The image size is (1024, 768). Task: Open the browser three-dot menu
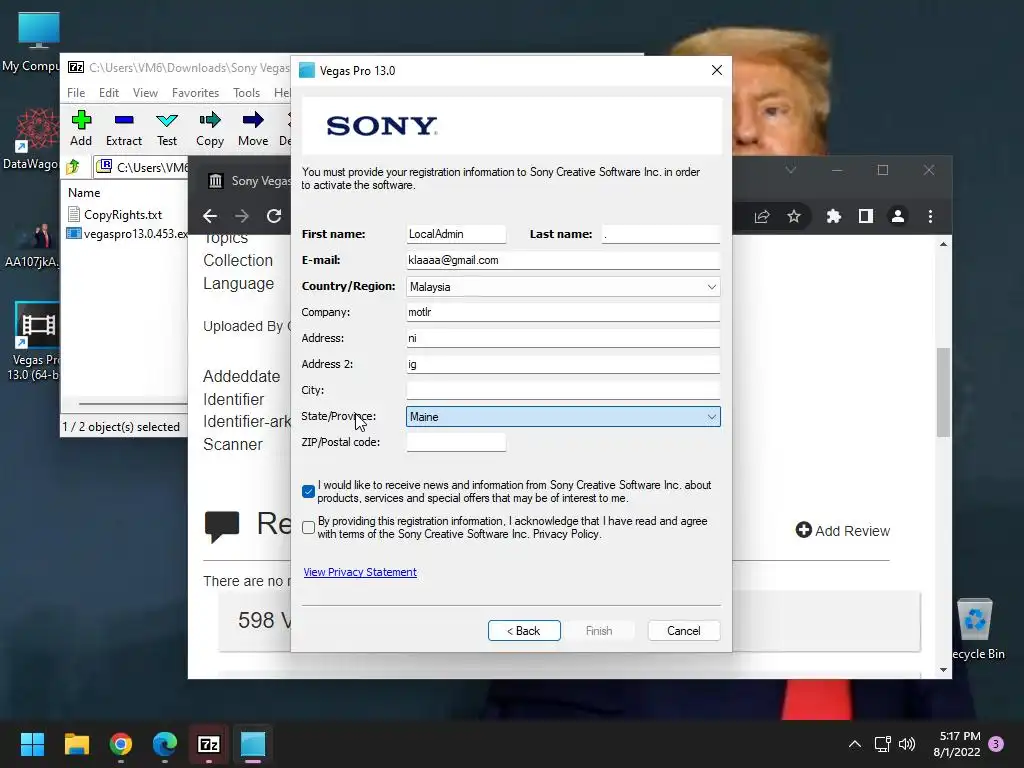pyautogui.click(x=931, y=216)
